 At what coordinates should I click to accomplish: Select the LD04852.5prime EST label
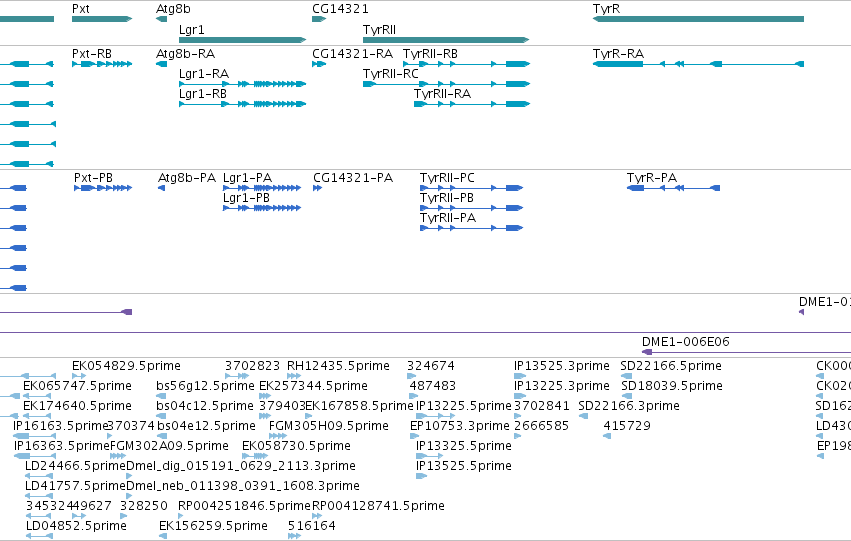[x=76, y=526]
